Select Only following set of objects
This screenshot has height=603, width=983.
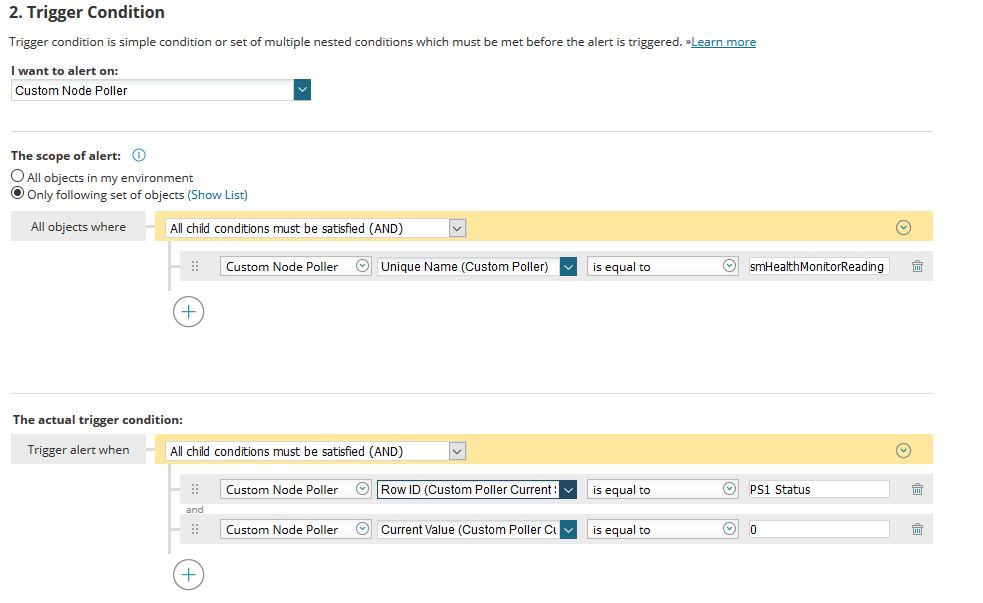click(18, 194)
